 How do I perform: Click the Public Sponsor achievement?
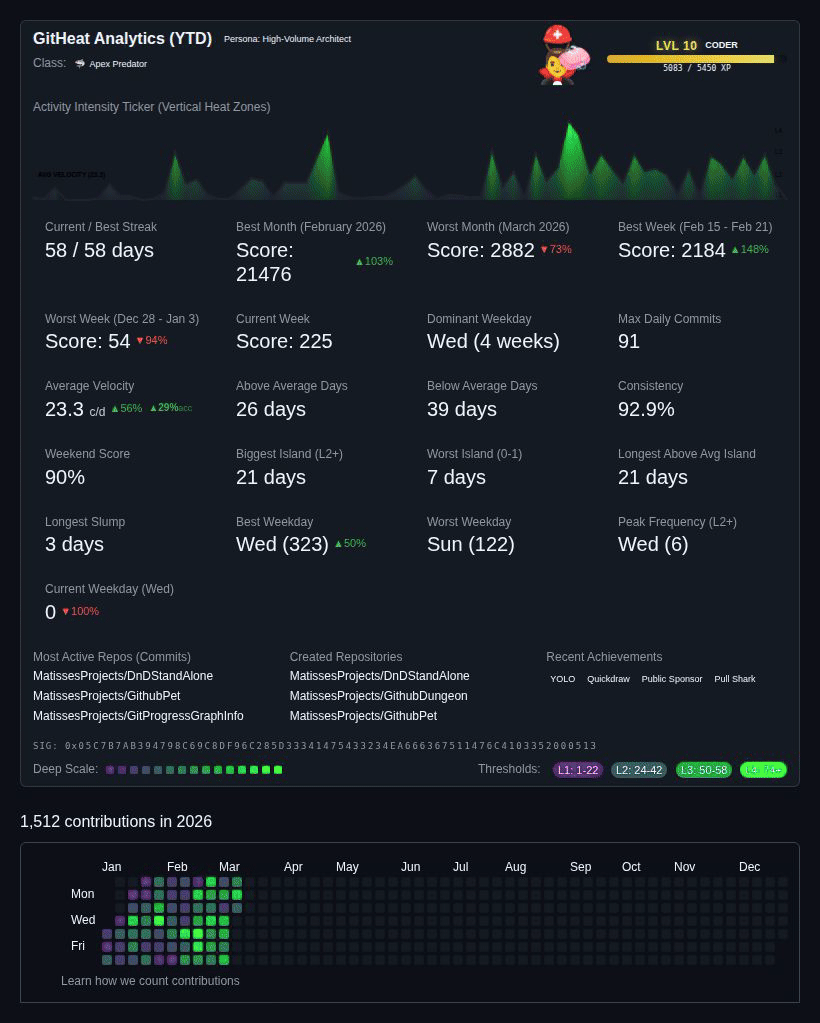[x=671, y=679]
